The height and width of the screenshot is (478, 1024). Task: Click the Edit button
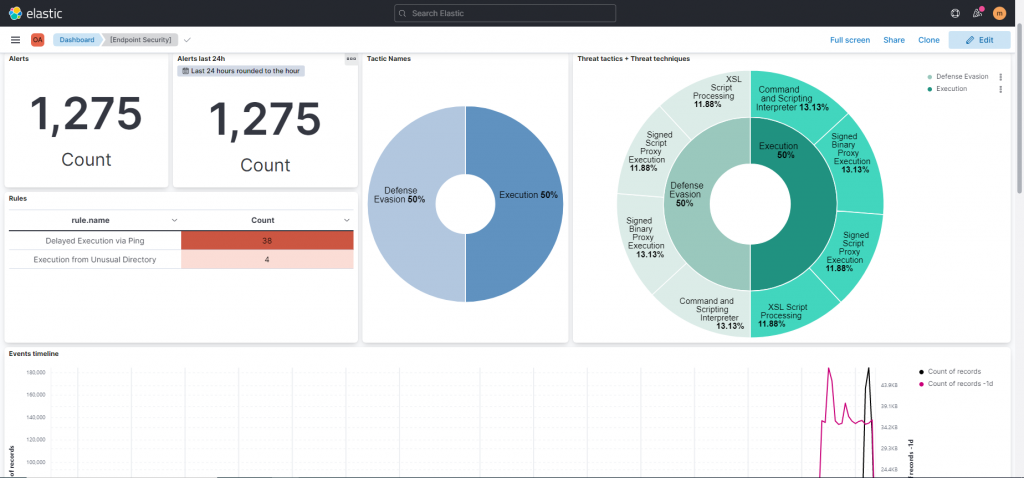tap(980, 40)
